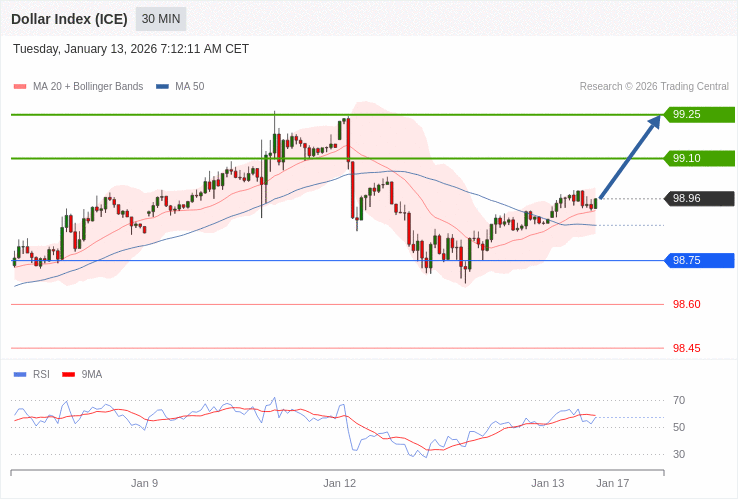This screenshot has height=500, width=738.
Task: Click the 99.25 green price tag
Action: click(699, 114)
